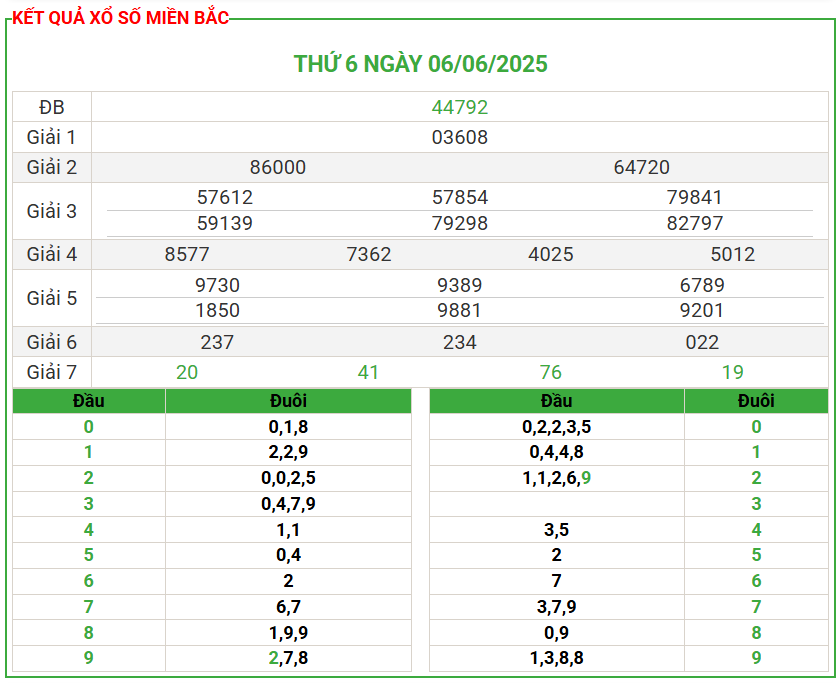This screenshot has height=683, width=839.
Task: Select Giải 5 number 9389
Action: click(x=460, y=285)
